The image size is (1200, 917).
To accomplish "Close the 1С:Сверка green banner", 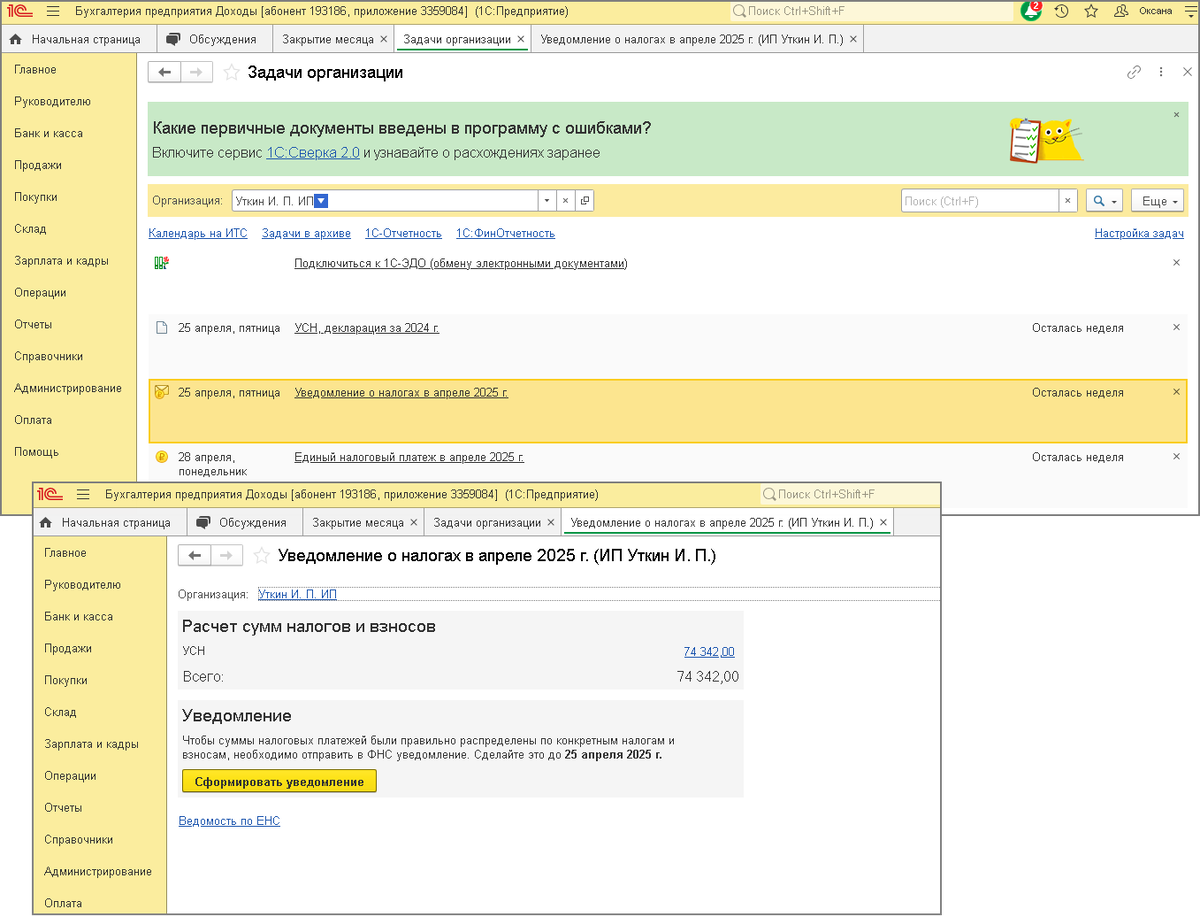I will click(1177, 115).
